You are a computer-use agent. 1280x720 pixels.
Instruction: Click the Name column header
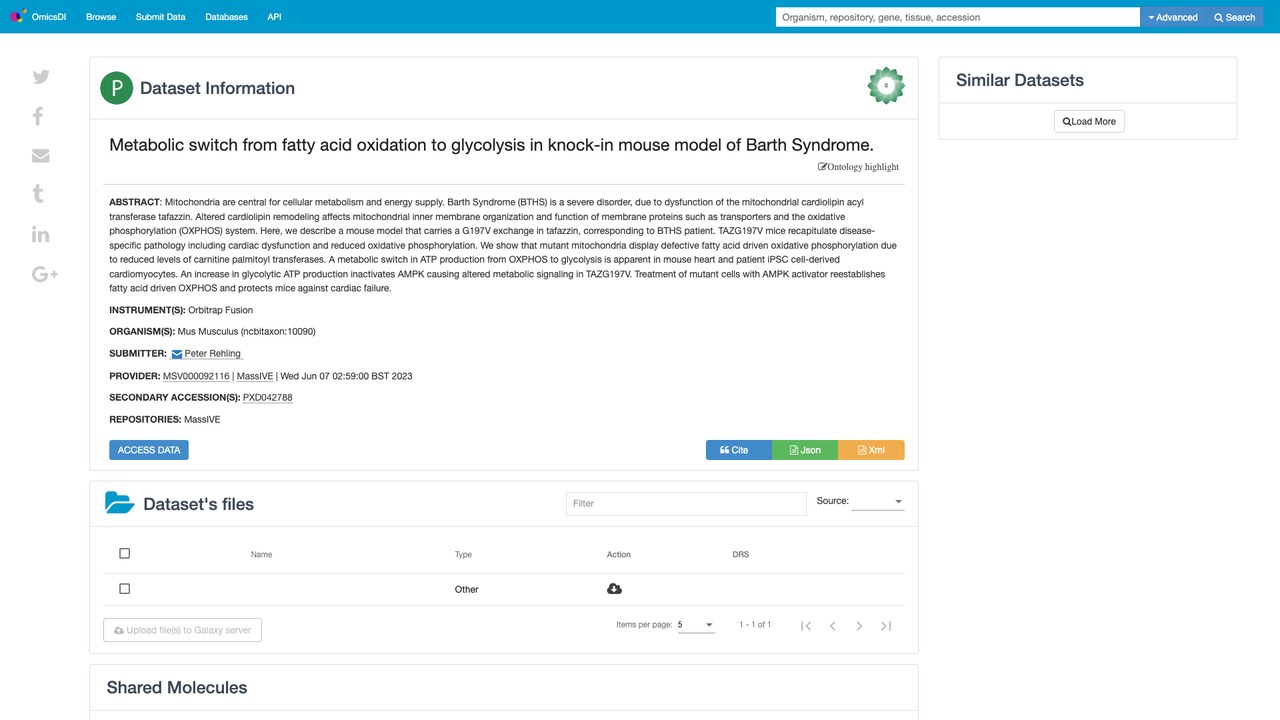[261, 554]
